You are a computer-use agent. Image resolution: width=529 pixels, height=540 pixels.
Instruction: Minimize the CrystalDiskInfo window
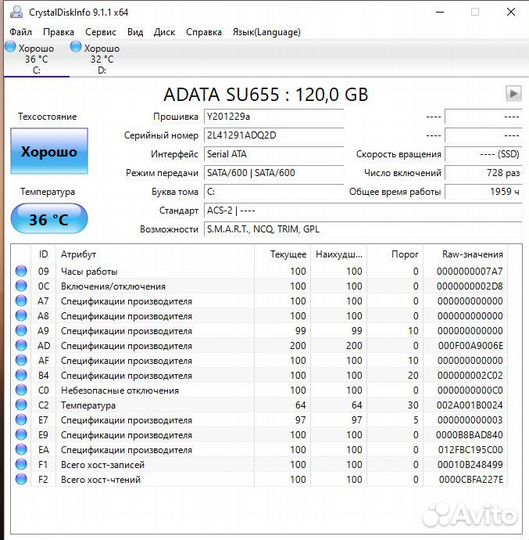(x=440, y=12)
